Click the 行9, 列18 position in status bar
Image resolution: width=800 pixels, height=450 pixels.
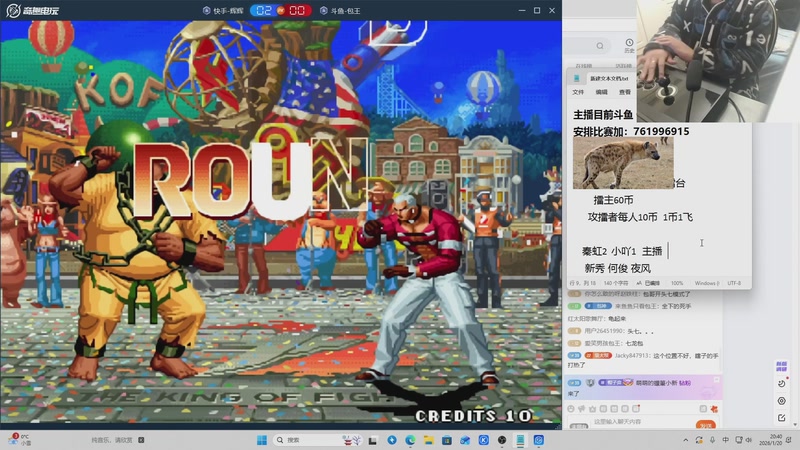(582, 283)
